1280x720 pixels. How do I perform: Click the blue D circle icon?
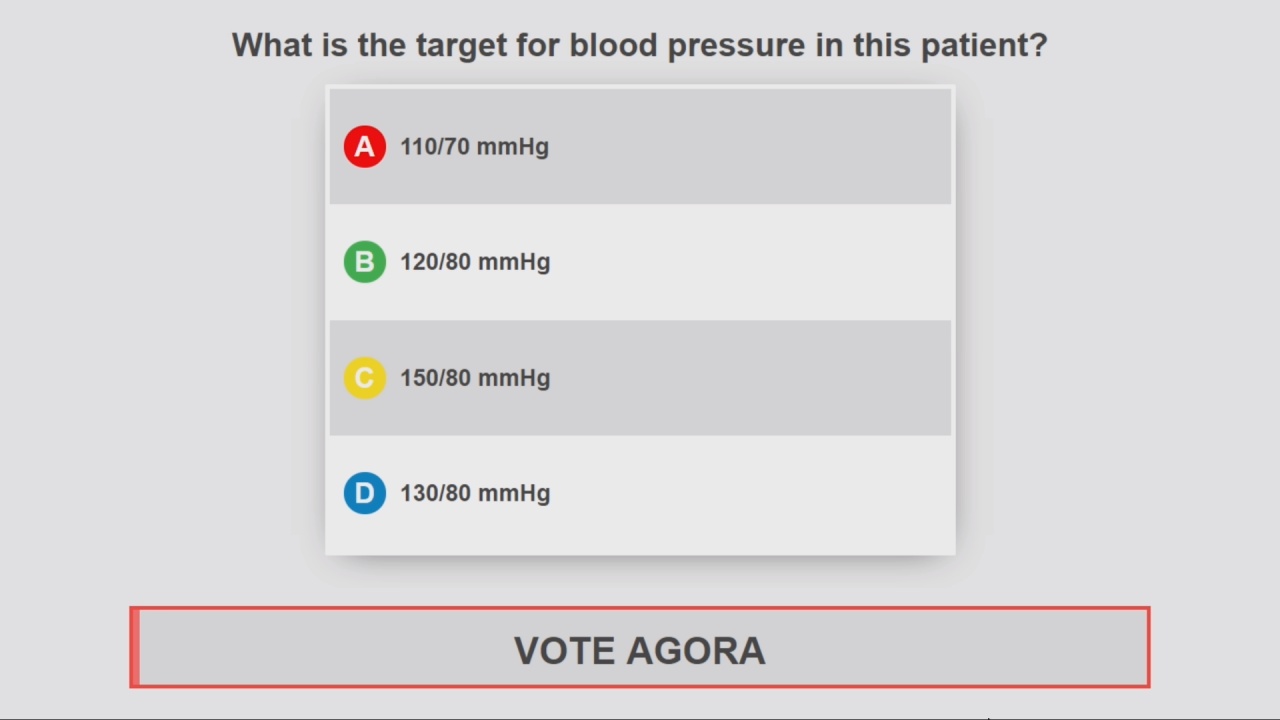pos(365,493)
